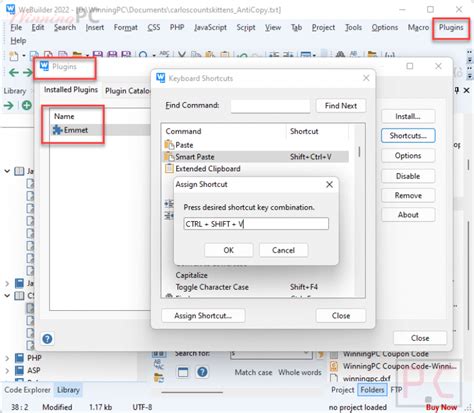
Task: Click the Find Next button
Action: coord(341,106)
